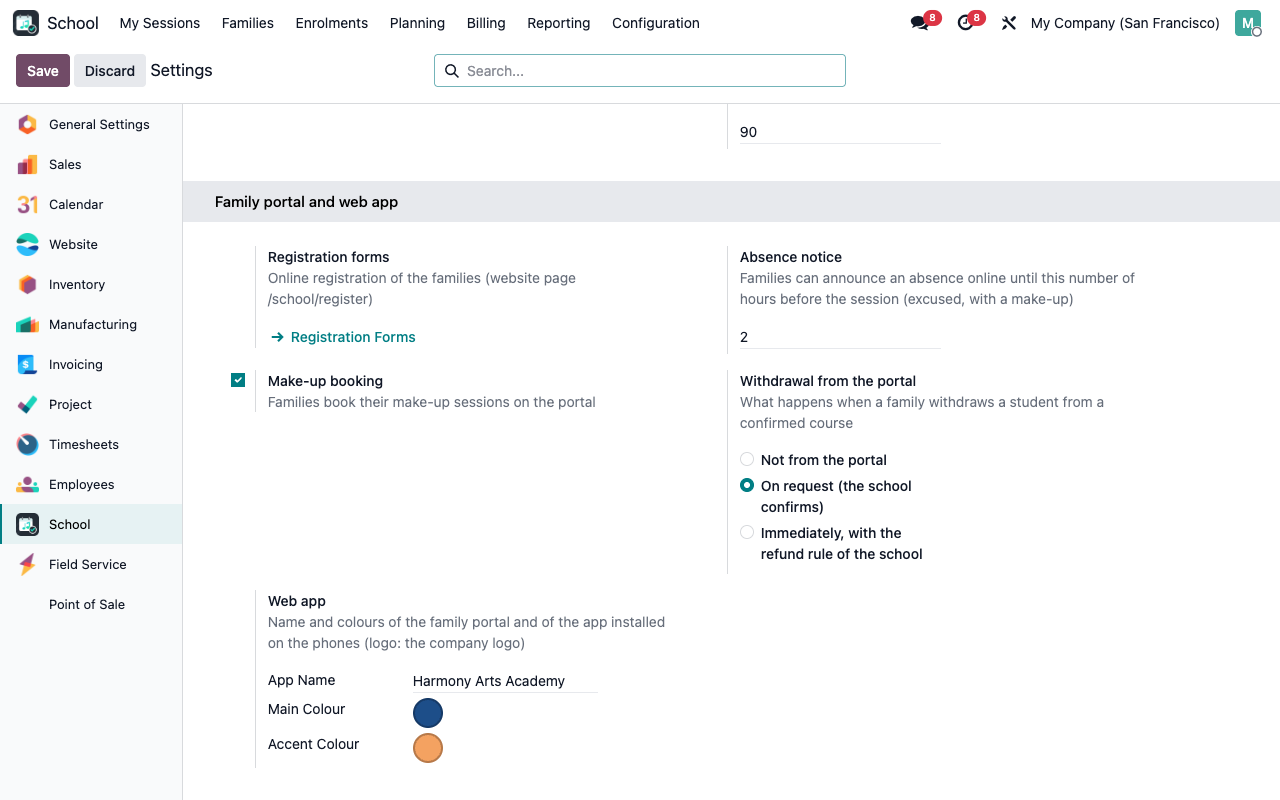Click the Invoicing dollar document icon
The height and width of the screenshot is (800, 1280).
point(28,364)
